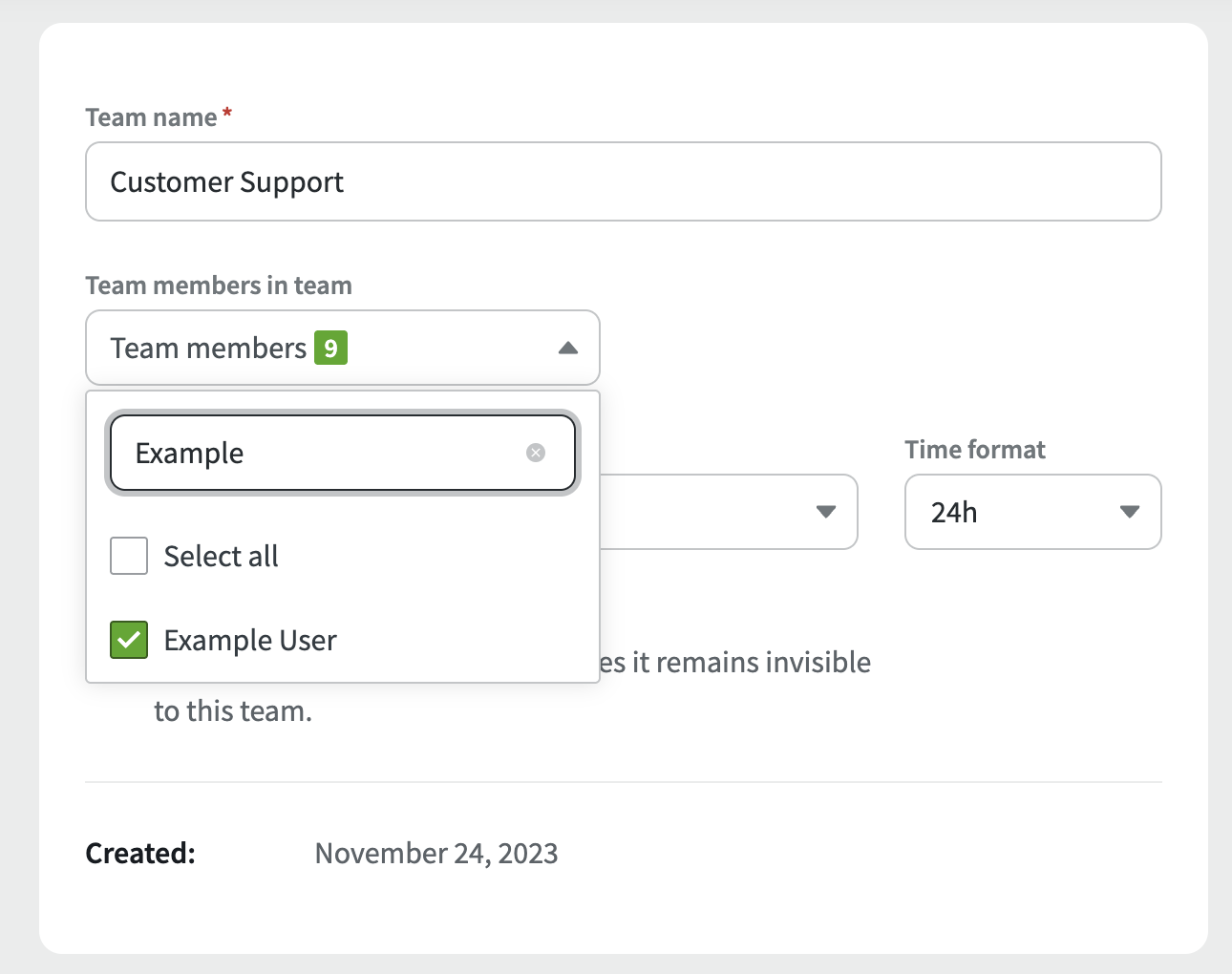Click the Team members in team label
Viewport: 1232px width, 974px height.
(x=219, y=286)
